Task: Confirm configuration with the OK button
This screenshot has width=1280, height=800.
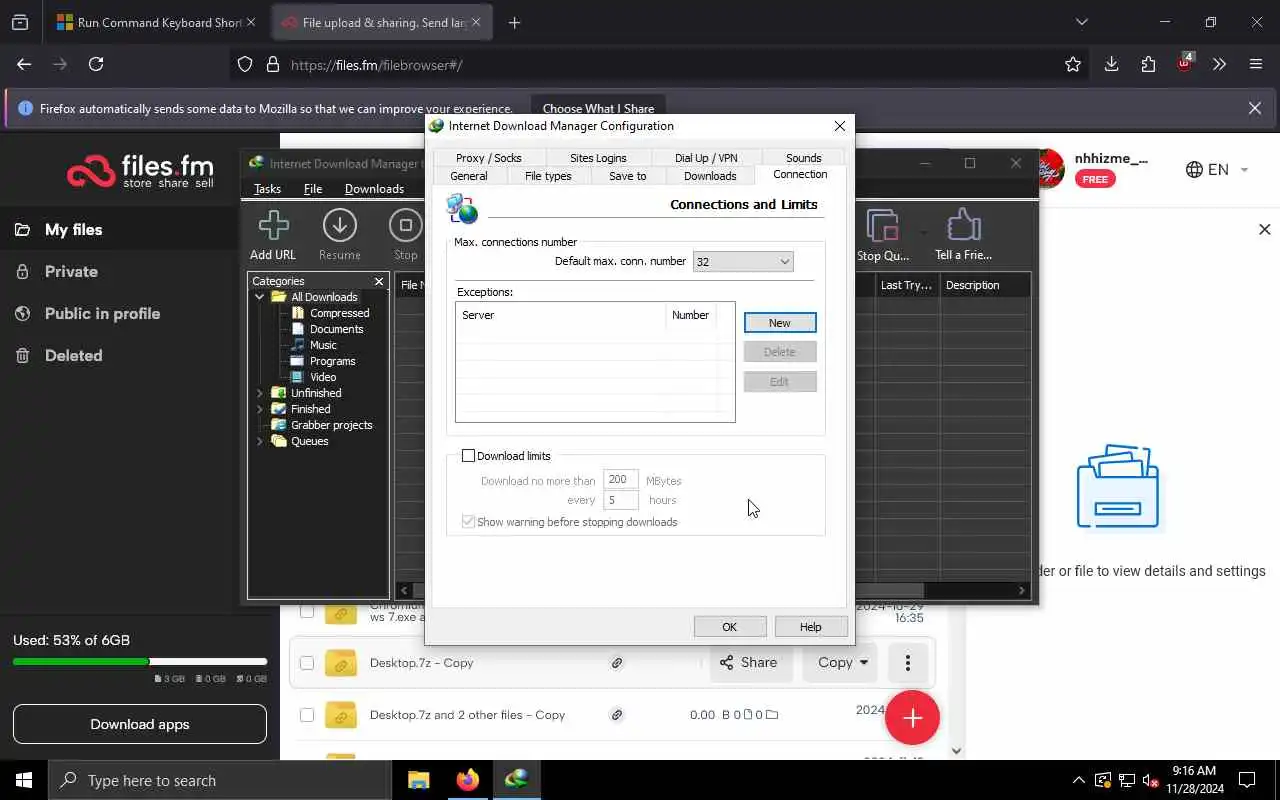Action: coord(730,627)
